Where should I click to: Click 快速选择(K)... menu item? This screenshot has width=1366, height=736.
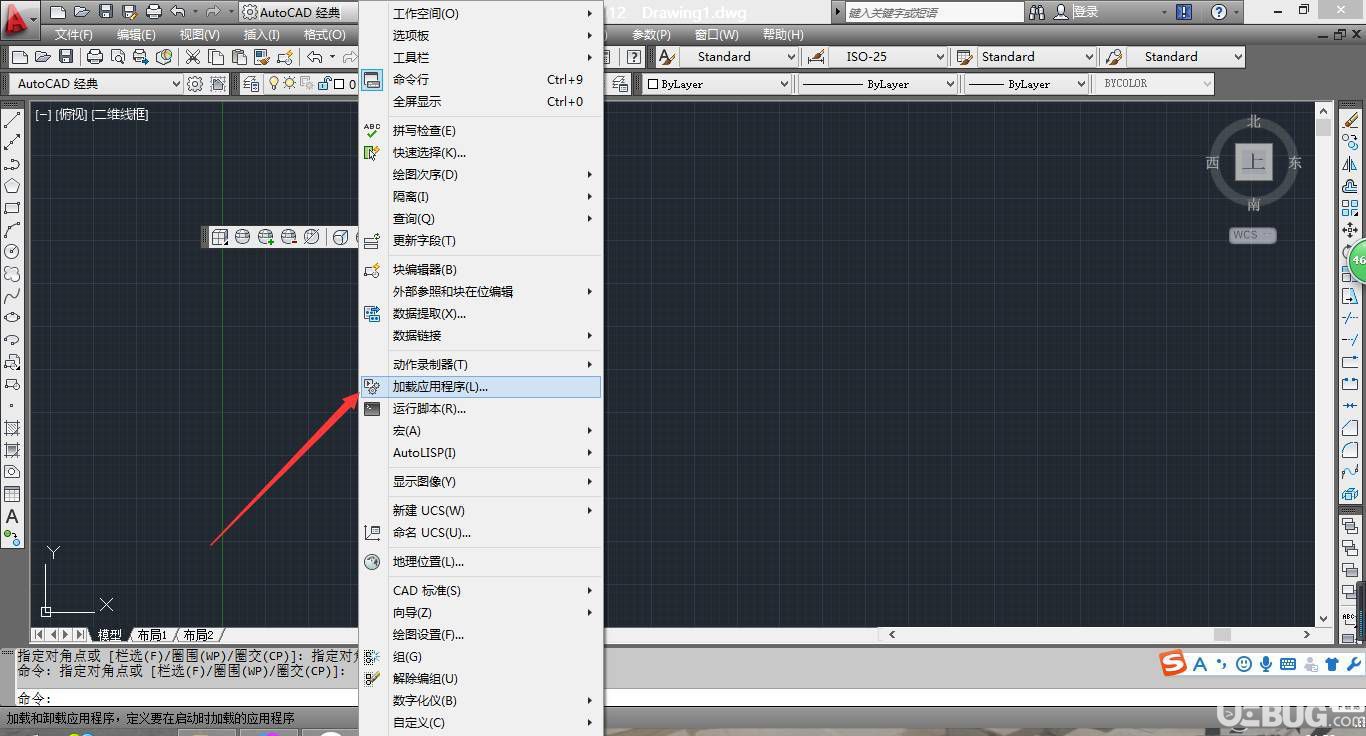click(481, 153)
